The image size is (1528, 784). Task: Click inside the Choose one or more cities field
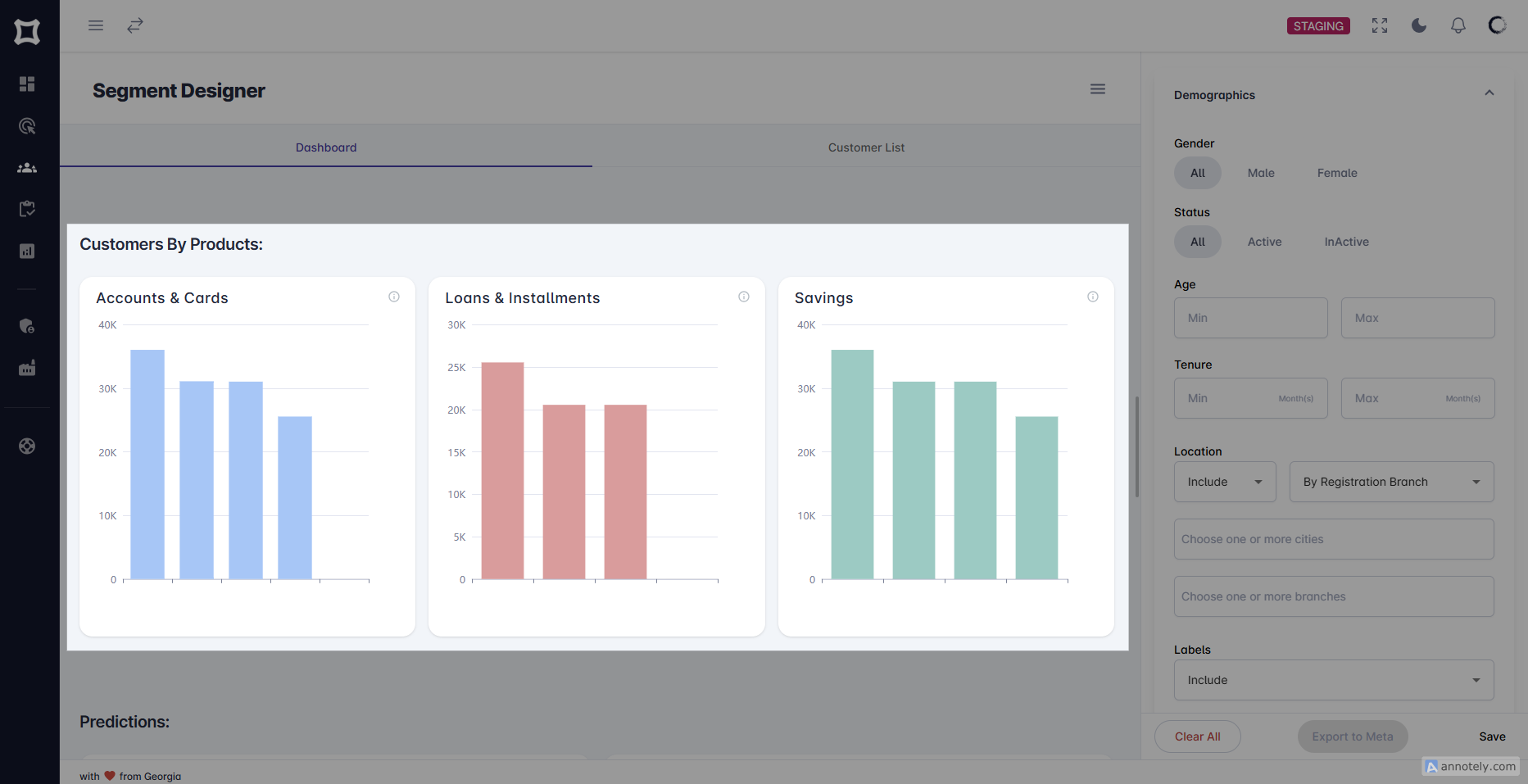point(1333,539)
